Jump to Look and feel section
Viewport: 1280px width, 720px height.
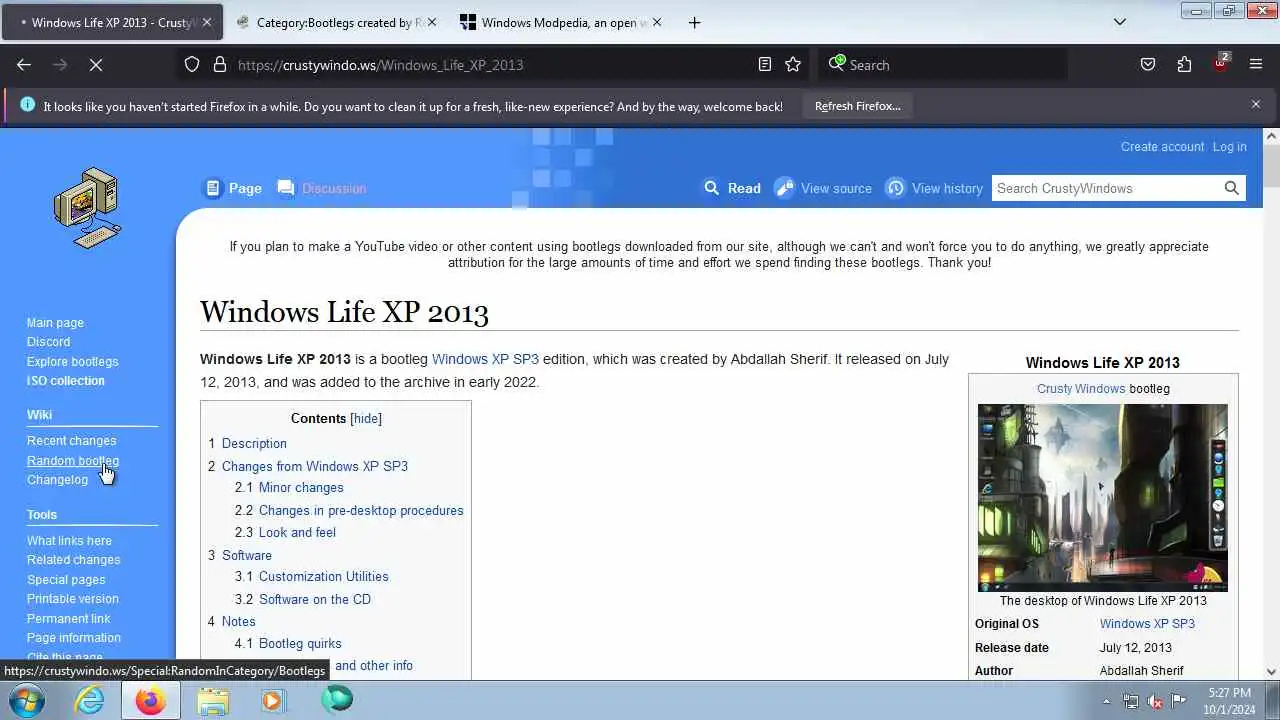pyautogui.click(x=297, y=533)
